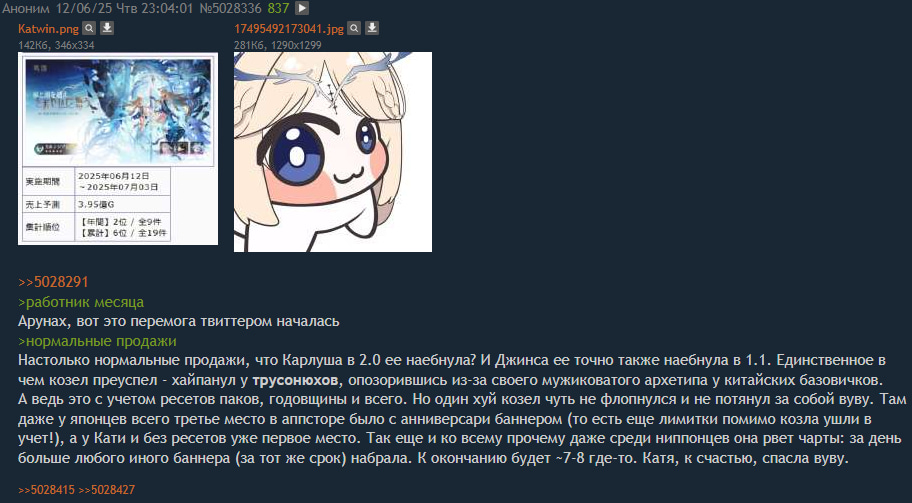The height and width of the screenshot is (503, 912).
Task: Expand the chibi character image thumbnail
Action: coord(333,152)
